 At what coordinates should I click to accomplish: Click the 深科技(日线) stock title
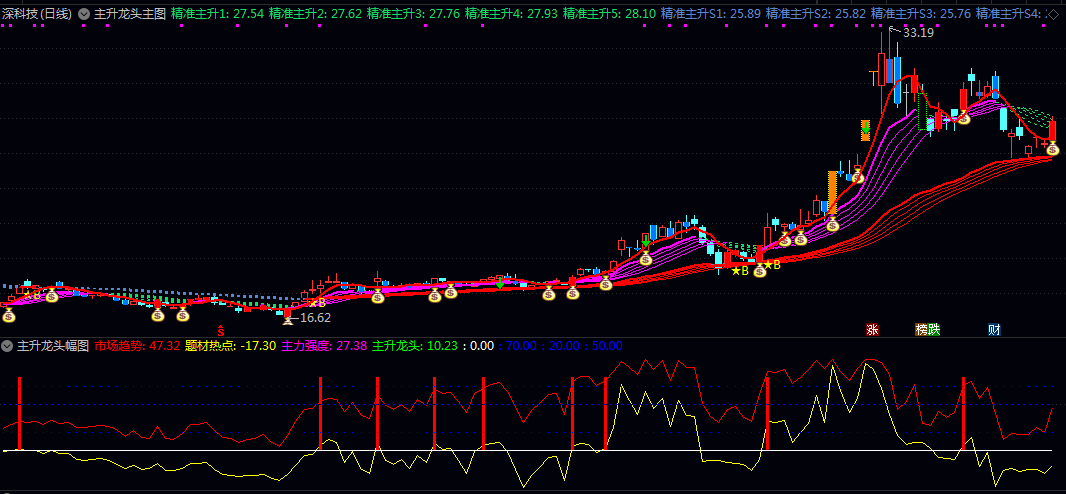pyautogui.click(x=38, y=14)
